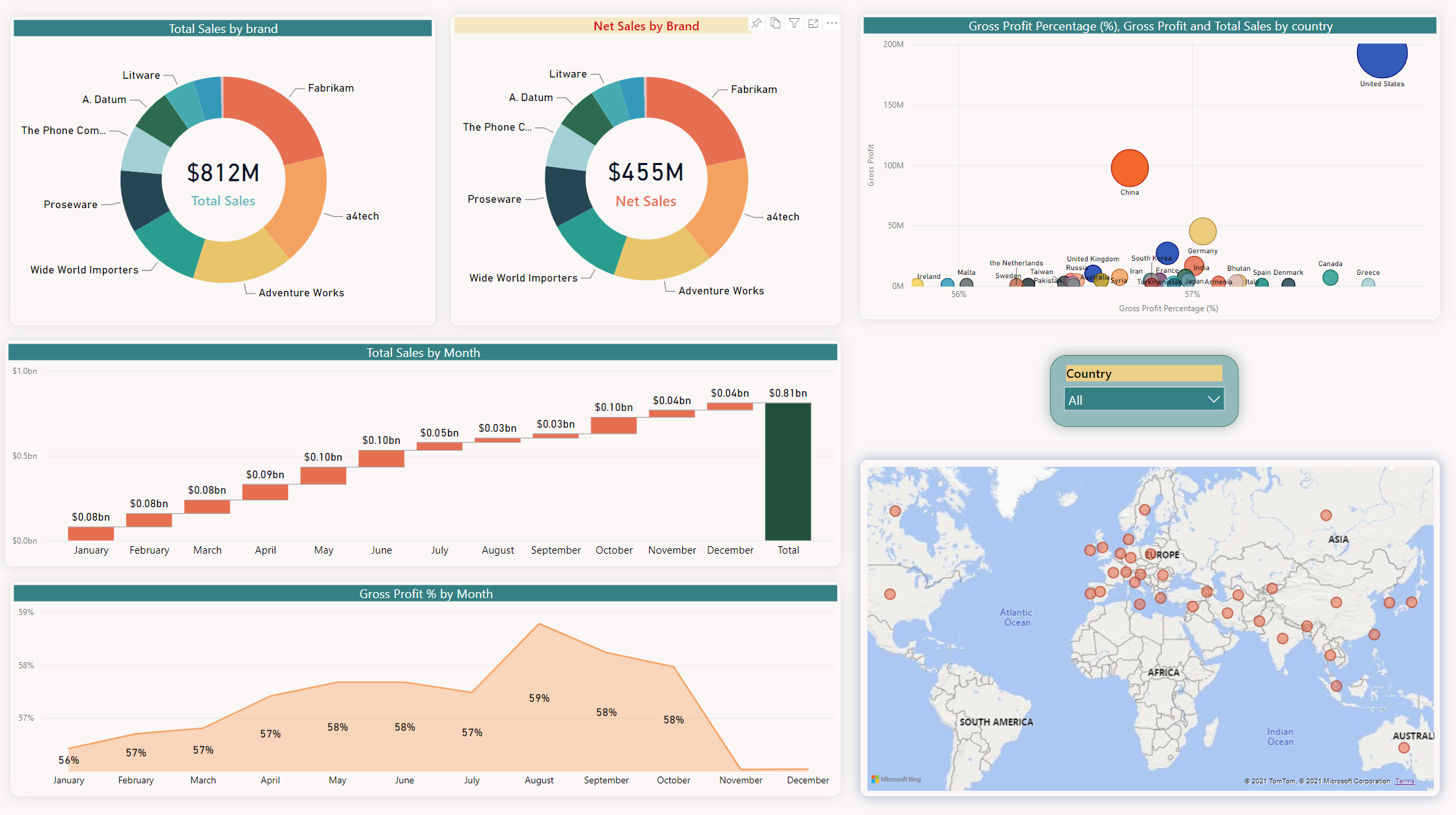Select All in the Country filter

[x=1076, y=399]
